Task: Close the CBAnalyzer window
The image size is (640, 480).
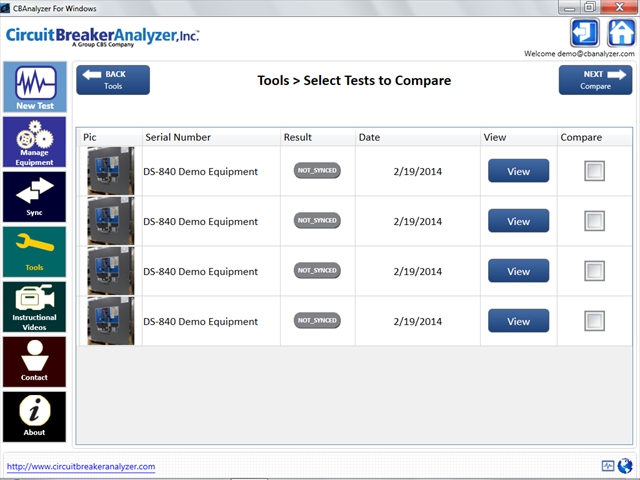Action: (x=619, y=7)
